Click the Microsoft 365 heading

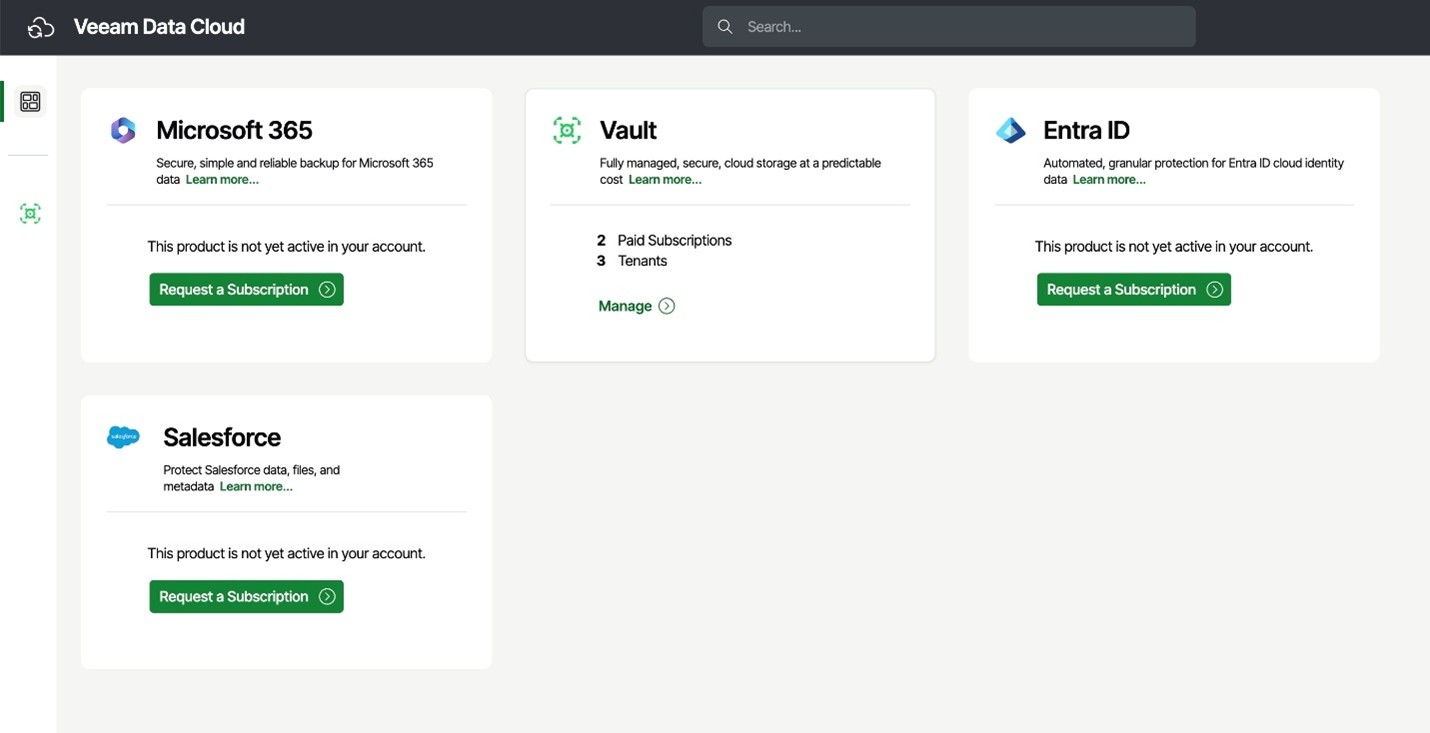[x=234, y=130]
